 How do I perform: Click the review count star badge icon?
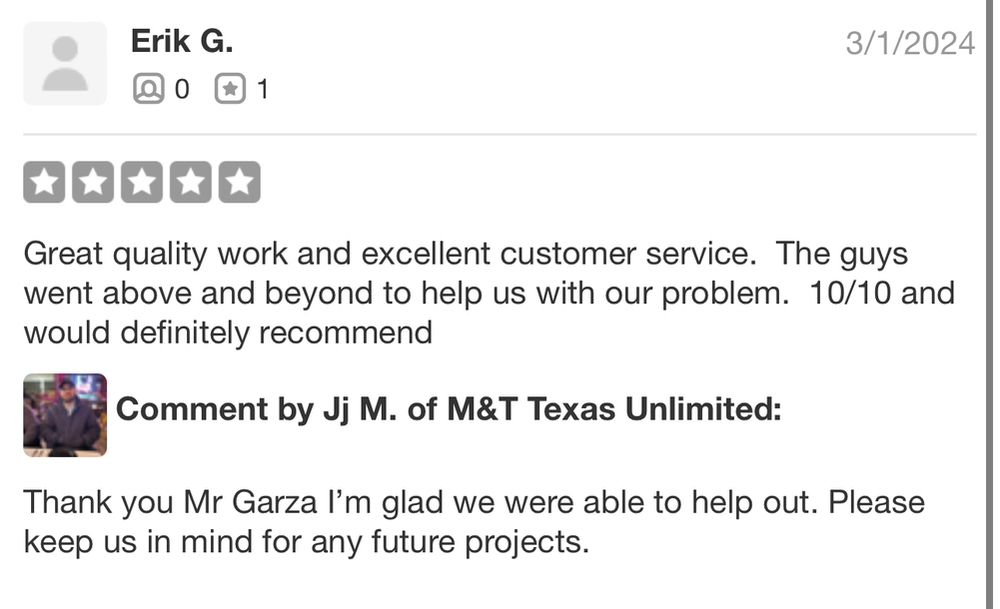point(232,88)
